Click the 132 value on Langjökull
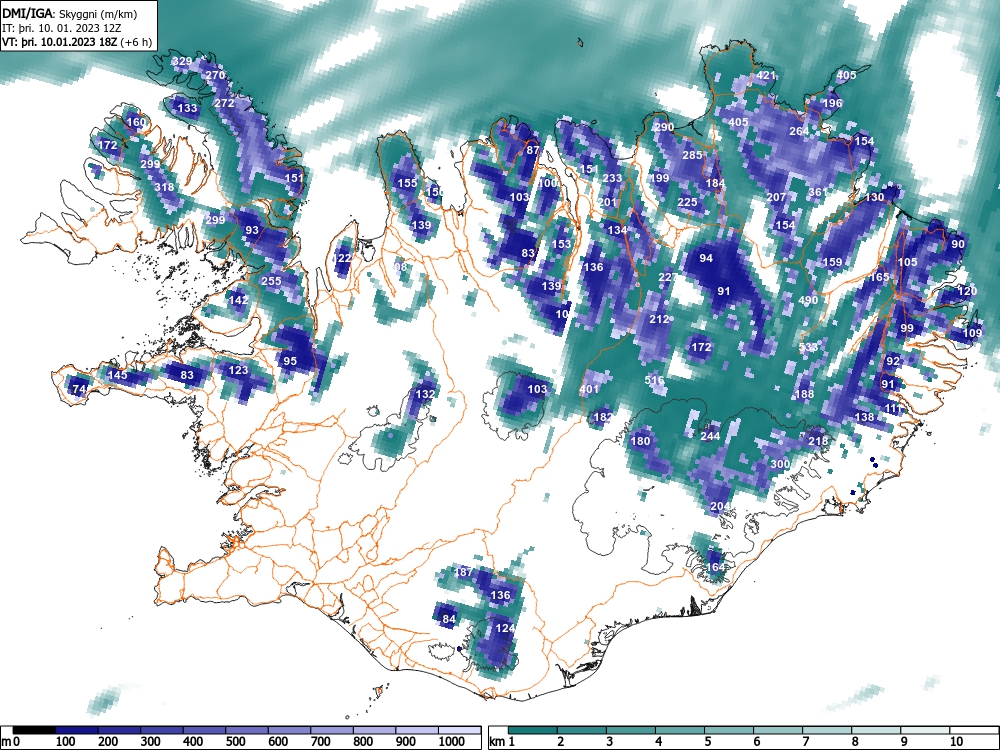 (425, 393)
